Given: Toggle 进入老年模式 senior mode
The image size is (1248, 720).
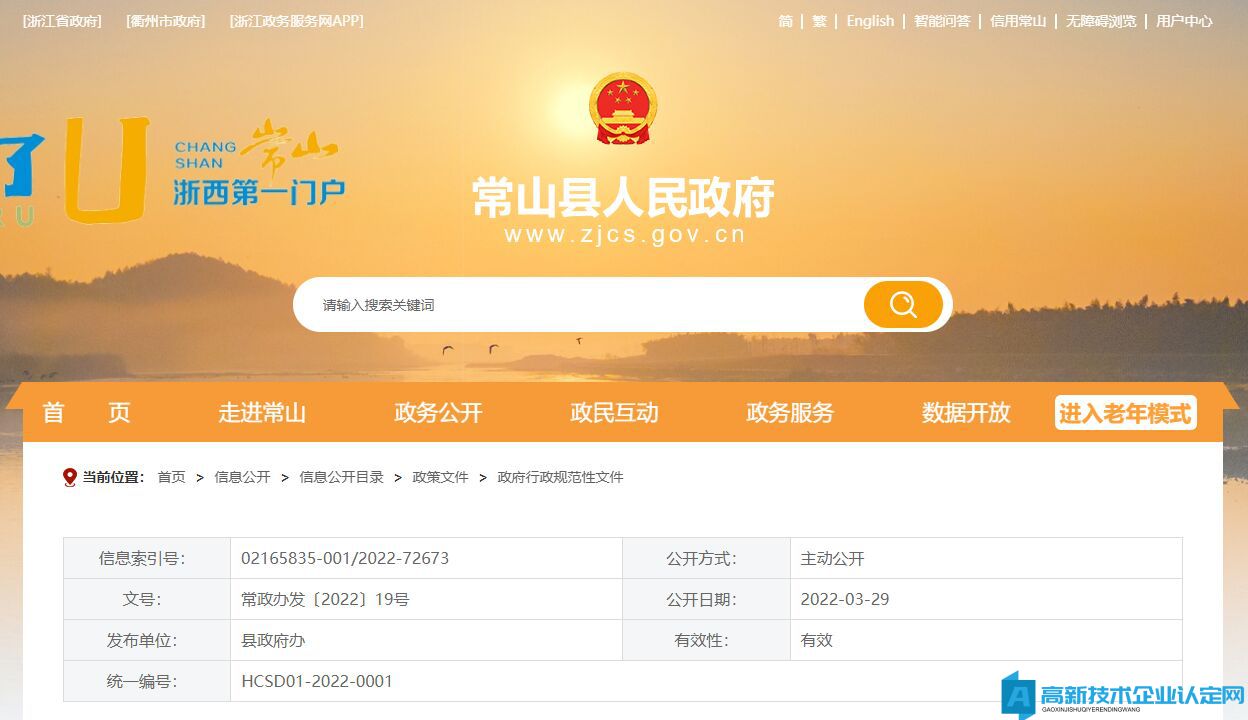Looking at the screenshot, I should [x=1126, y=413].
